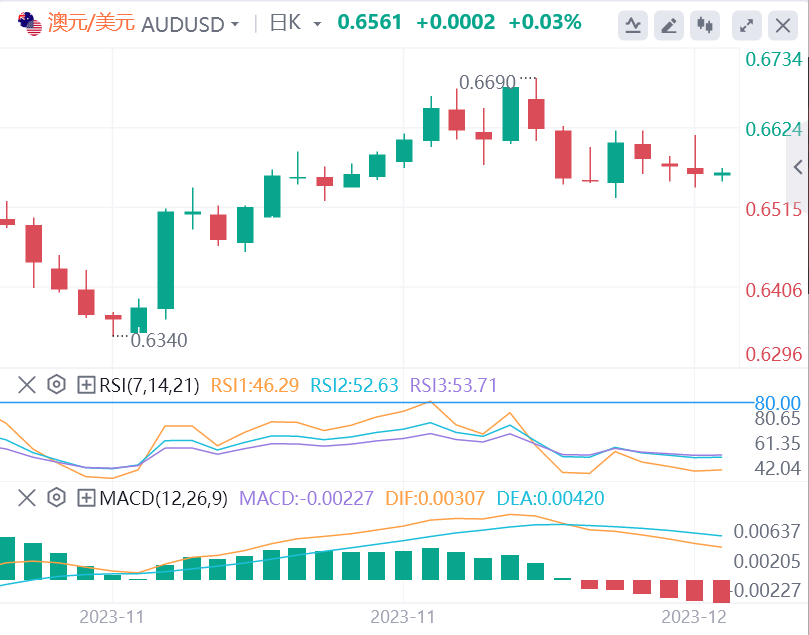Open MACD indicator settings hexagon

click(x=56, y=498)
